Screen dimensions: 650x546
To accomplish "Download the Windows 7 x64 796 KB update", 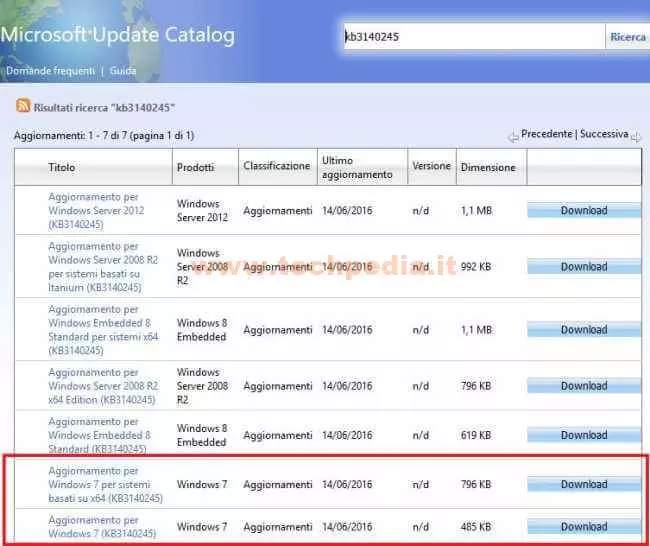I will pyautogui.click(x=584, y=484).
